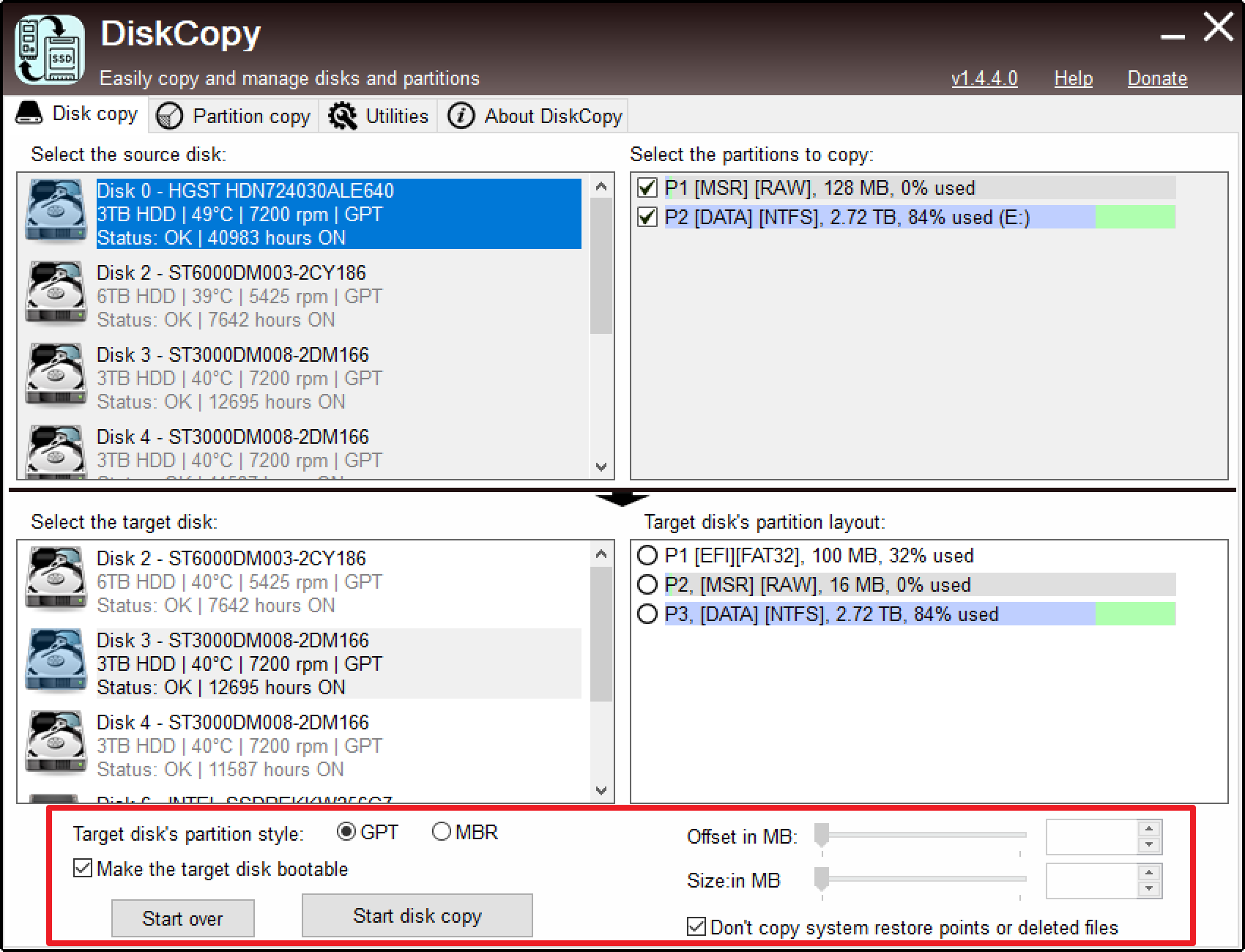Click the source disk list scroll-down arrow
This screenshot has height=952, width=1245.
coord(601,466)
